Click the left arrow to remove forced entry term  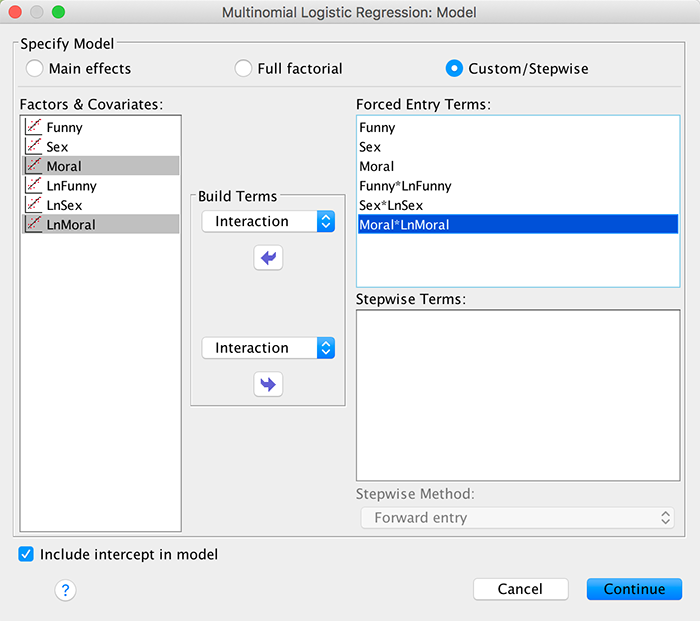tap(268, 258)
